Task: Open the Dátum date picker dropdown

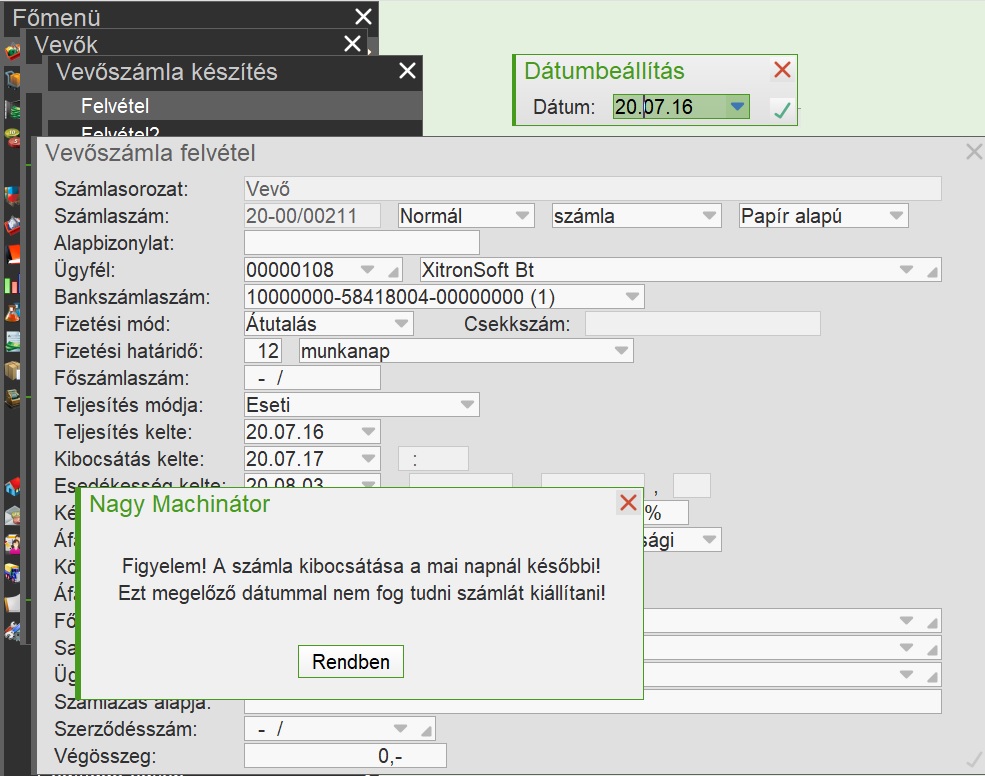Action: (737, 107)
